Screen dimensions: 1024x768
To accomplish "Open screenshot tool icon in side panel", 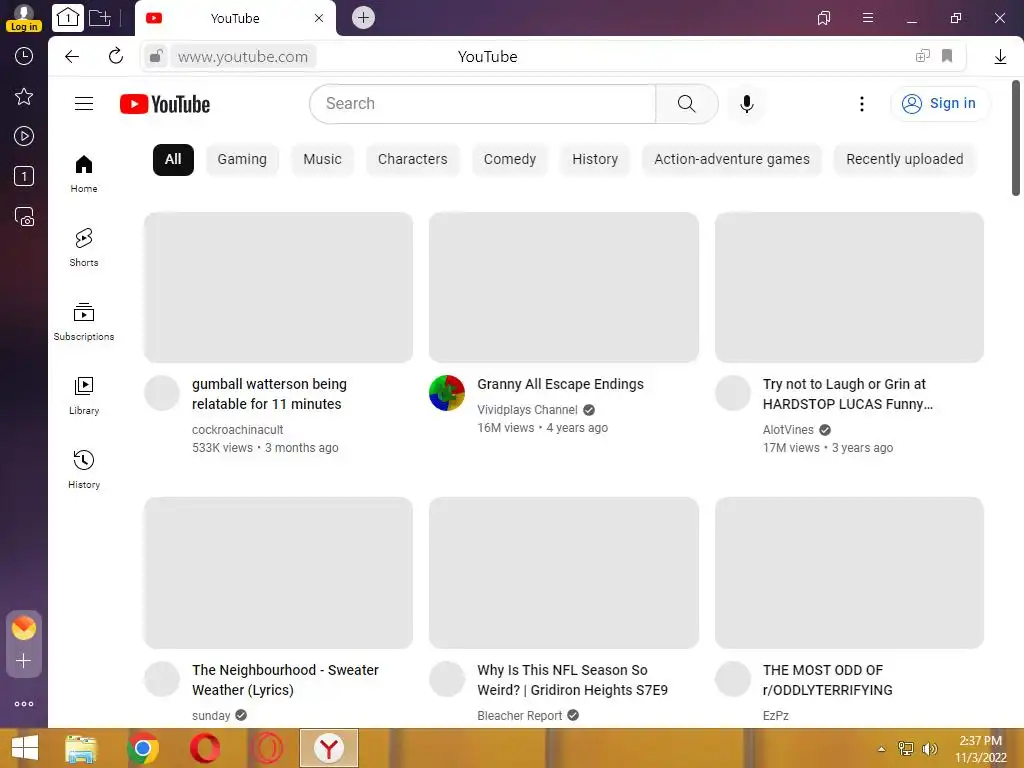I will click(x=24, y=216).
